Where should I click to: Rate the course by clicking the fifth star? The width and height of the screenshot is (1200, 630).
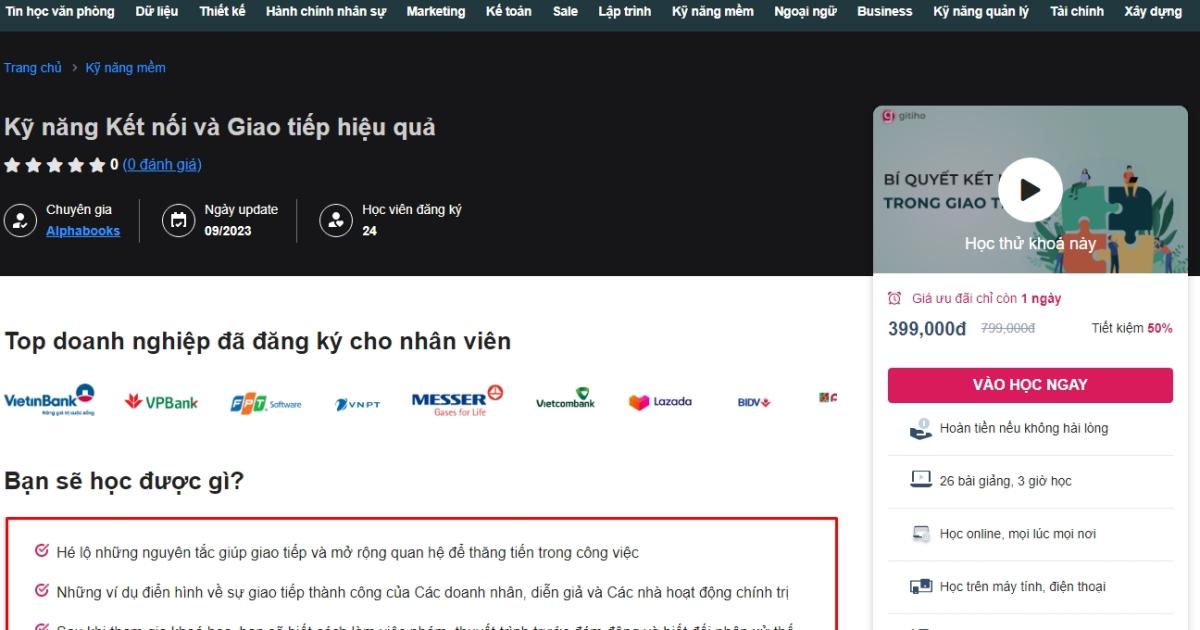[x=96, y=164]
